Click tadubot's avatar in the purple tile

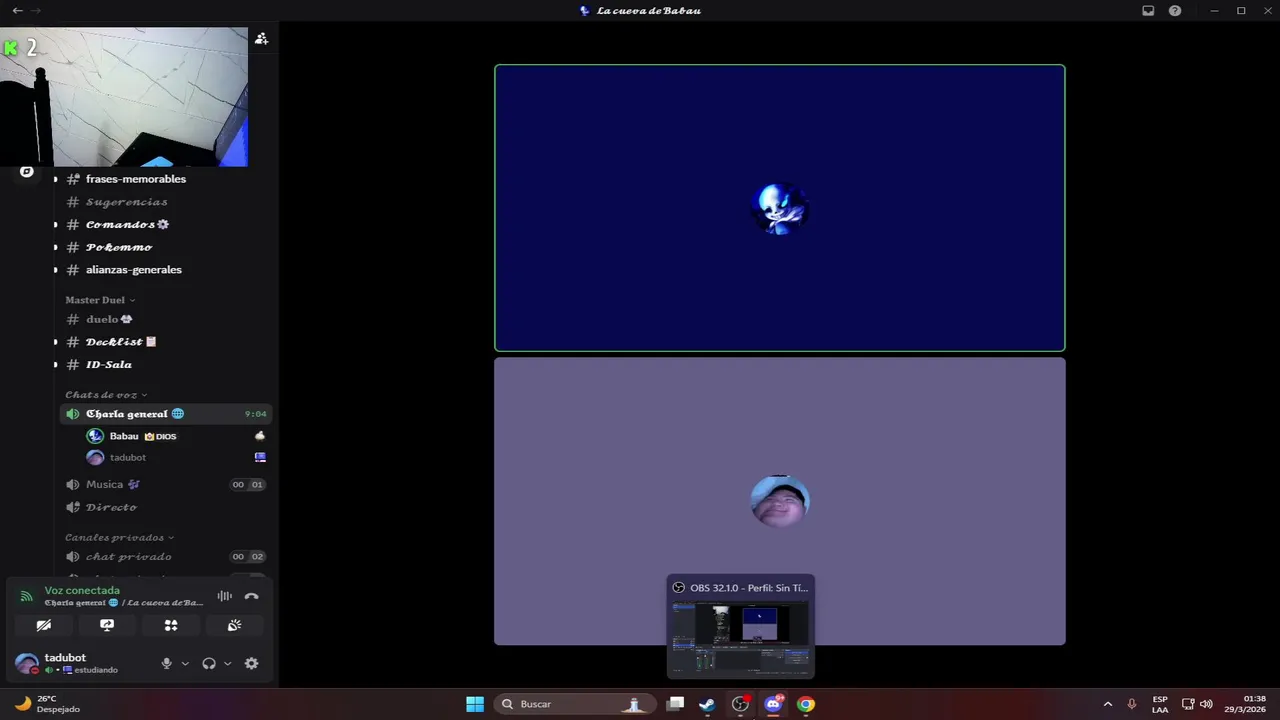coord(780,501)
